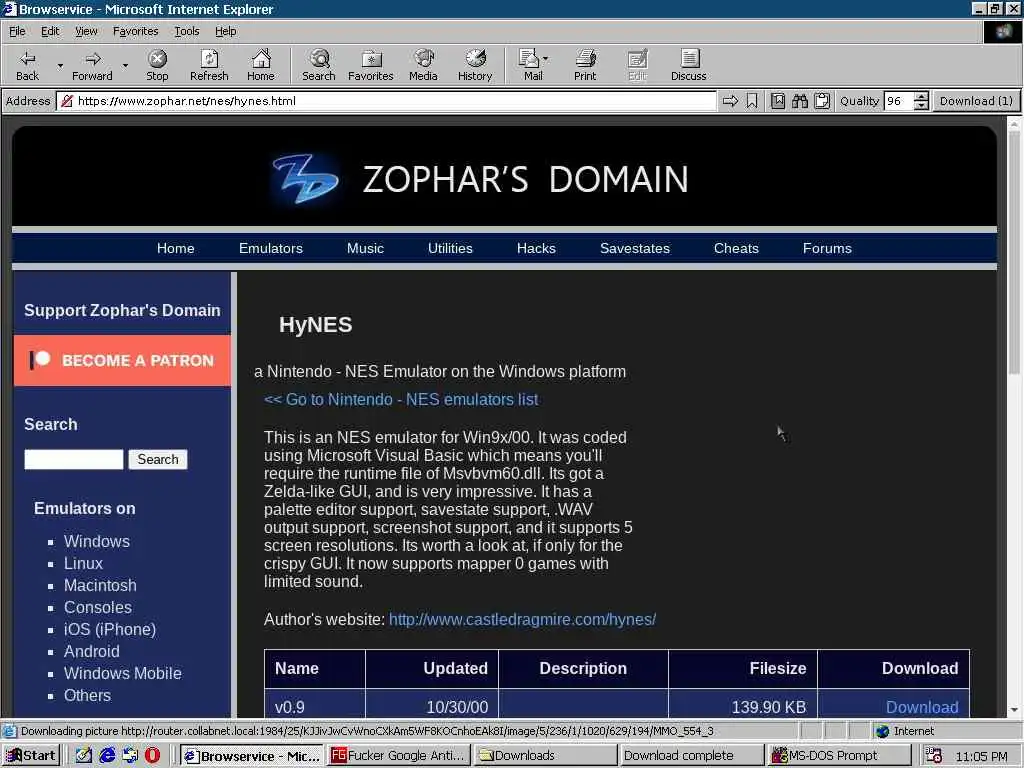Print the current page
The image size is (1024, 768).
pyautogui.click(x=585, y=65)
